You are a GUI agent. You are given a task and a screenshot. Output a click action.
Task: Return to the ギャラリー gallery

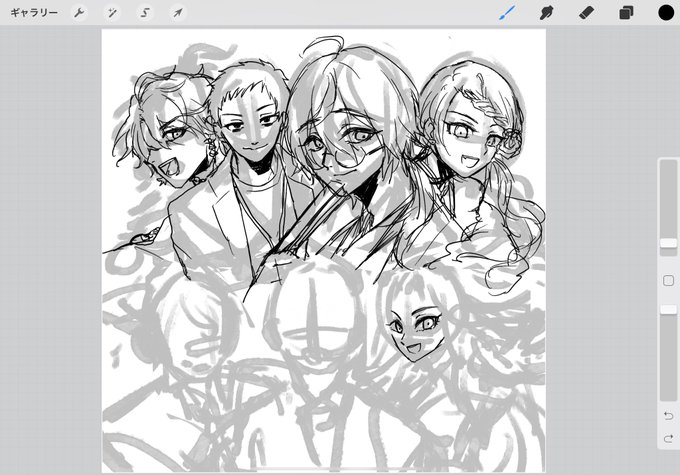click(34, 13)
